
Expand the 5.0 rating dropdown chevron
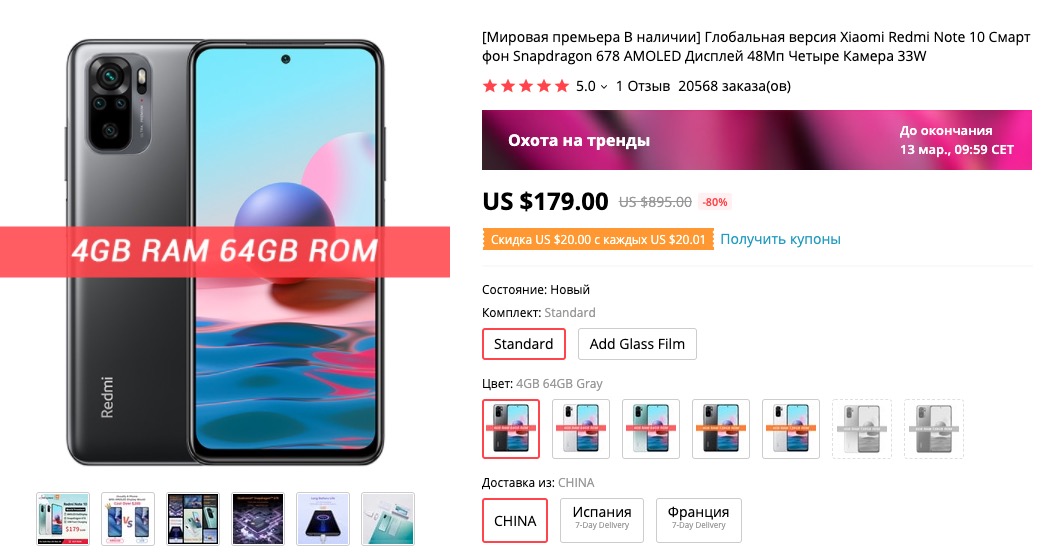point(603,87)
